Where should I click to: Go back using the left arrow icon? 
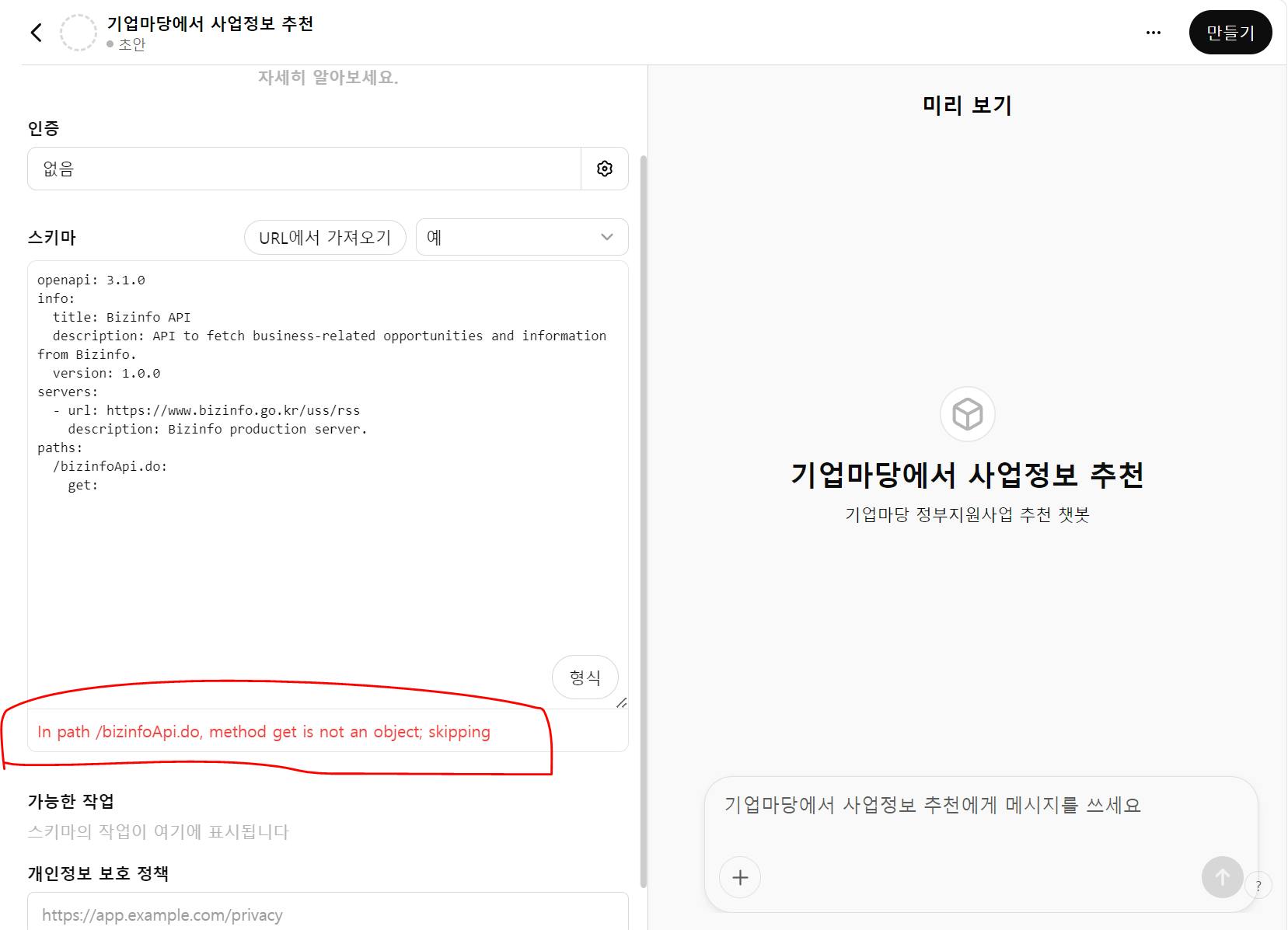(x=36, y=33)
